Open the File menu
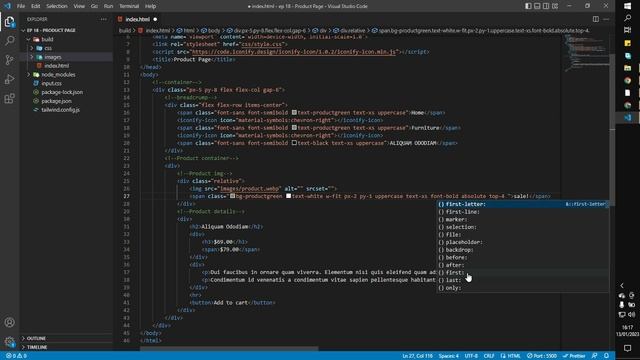Image resolution: width=640 pixels, height=360 pixels. click(x=21, y=6)
